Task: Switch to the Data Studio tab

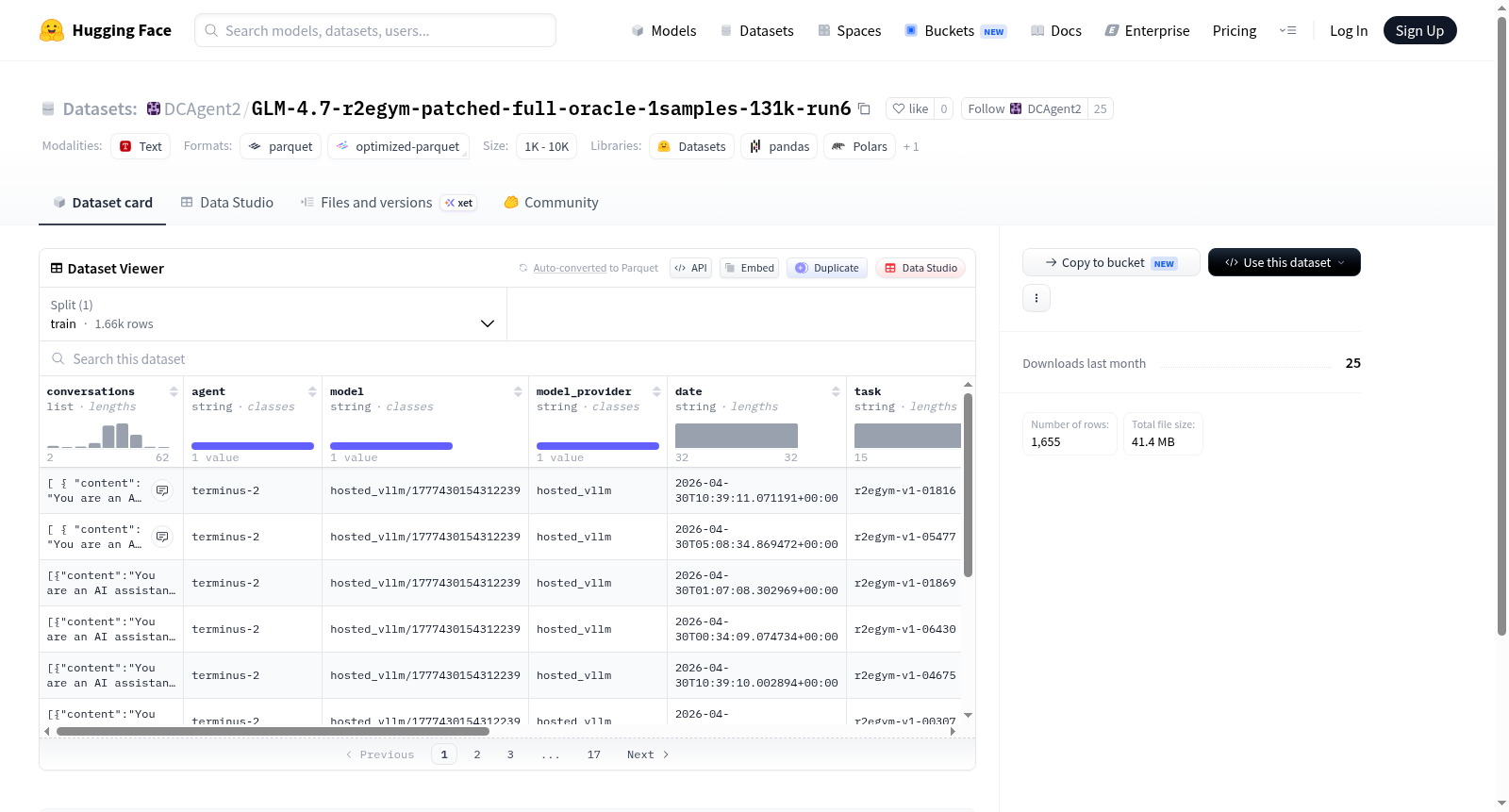Action: coord(227,203)
